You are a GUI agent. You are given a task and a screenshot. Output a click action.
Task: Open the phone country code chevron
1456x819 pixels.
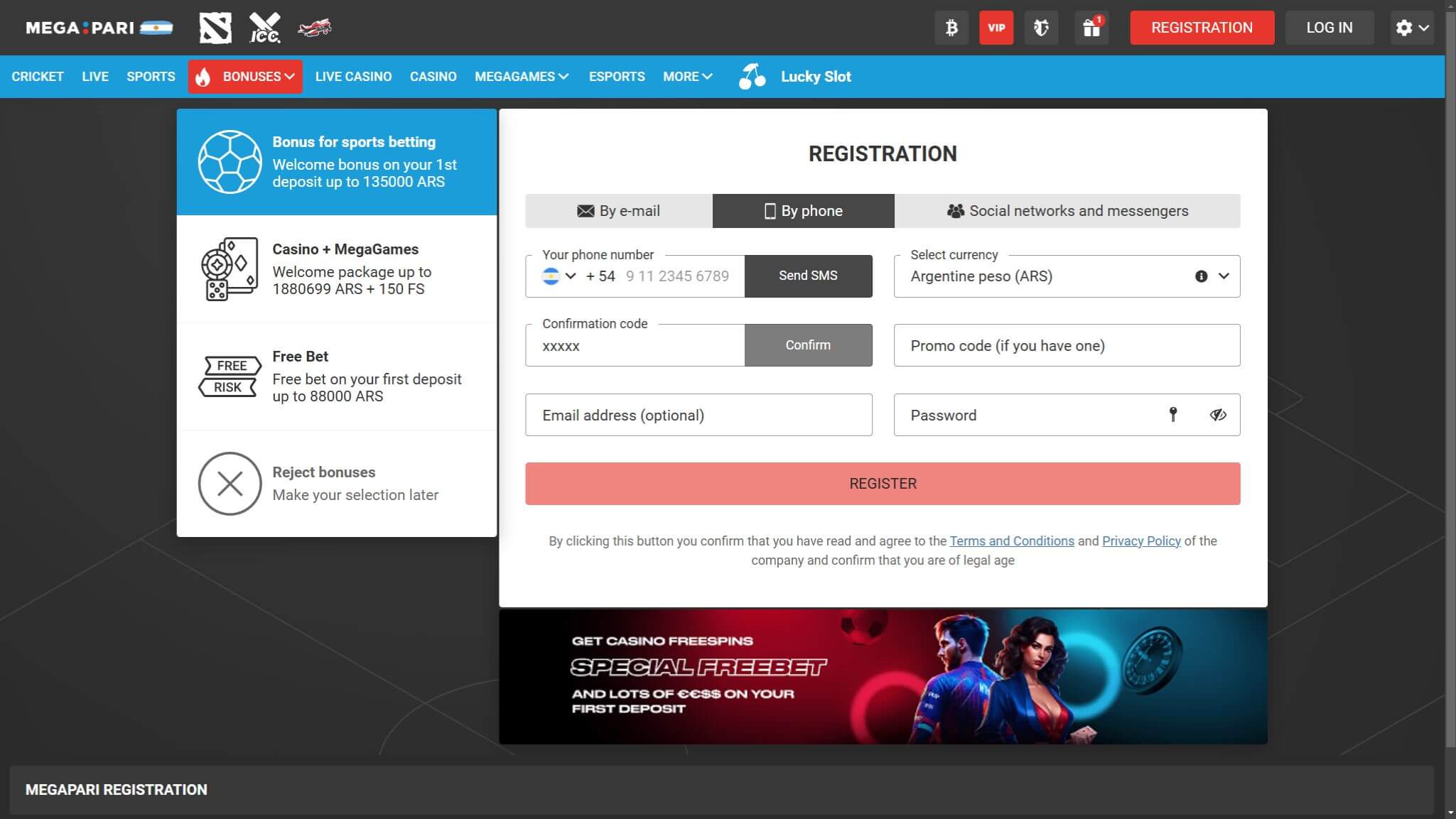click(571, 276)
